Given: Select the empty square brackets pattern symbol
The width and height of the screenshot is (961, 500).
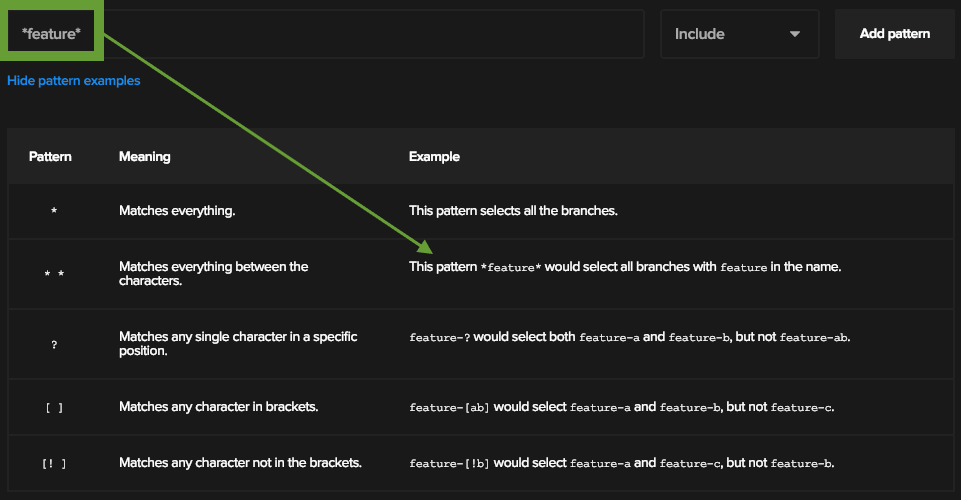Looking at the screenshot, I should 54,407.
